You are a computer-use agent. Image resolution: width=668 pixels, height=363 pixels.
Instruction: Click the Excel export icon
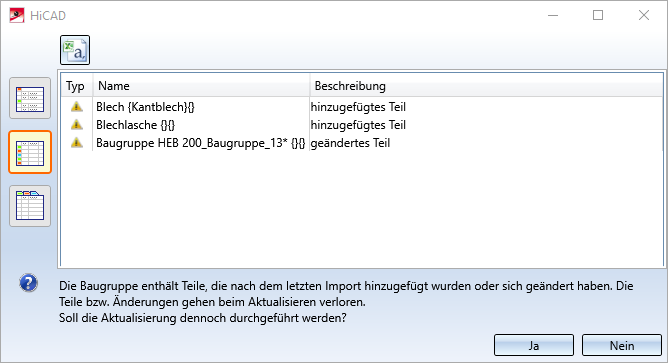click(x=75, y=50)
